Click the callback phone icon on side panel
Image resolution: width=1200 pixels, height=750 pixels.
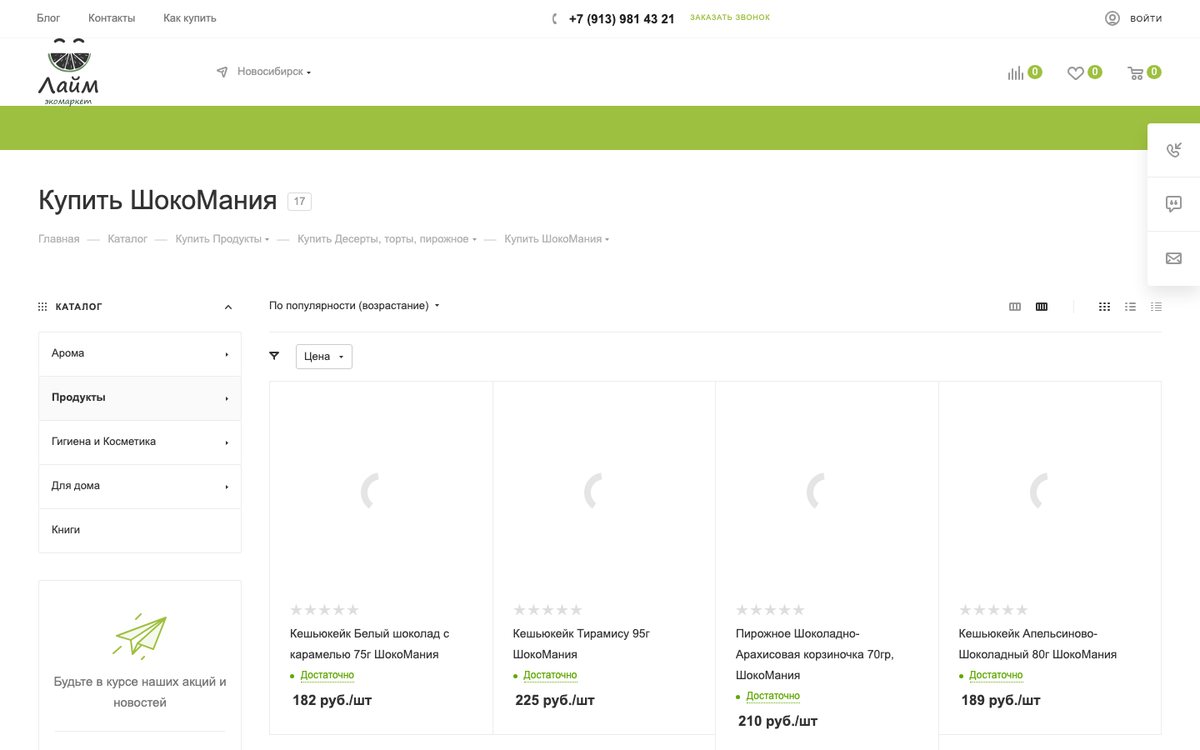click(x=1174, y=150)
